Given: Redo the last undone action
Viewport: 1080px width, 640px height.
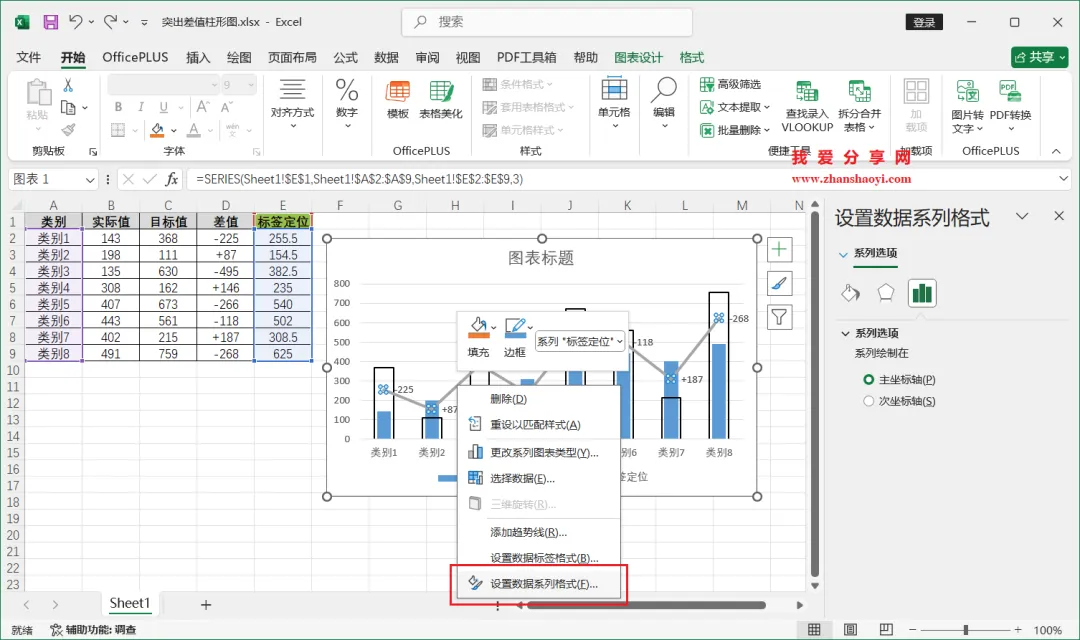Looking at the screenshot, I should (110, 22).
